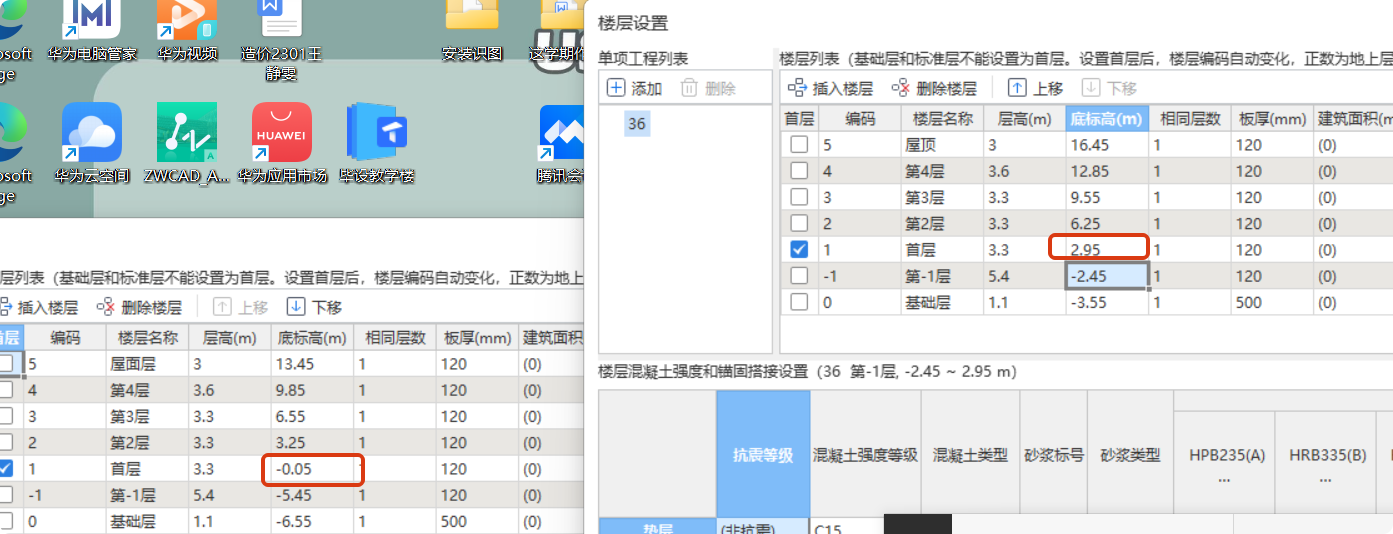Click the 垫层 row header

pos(657,526)
